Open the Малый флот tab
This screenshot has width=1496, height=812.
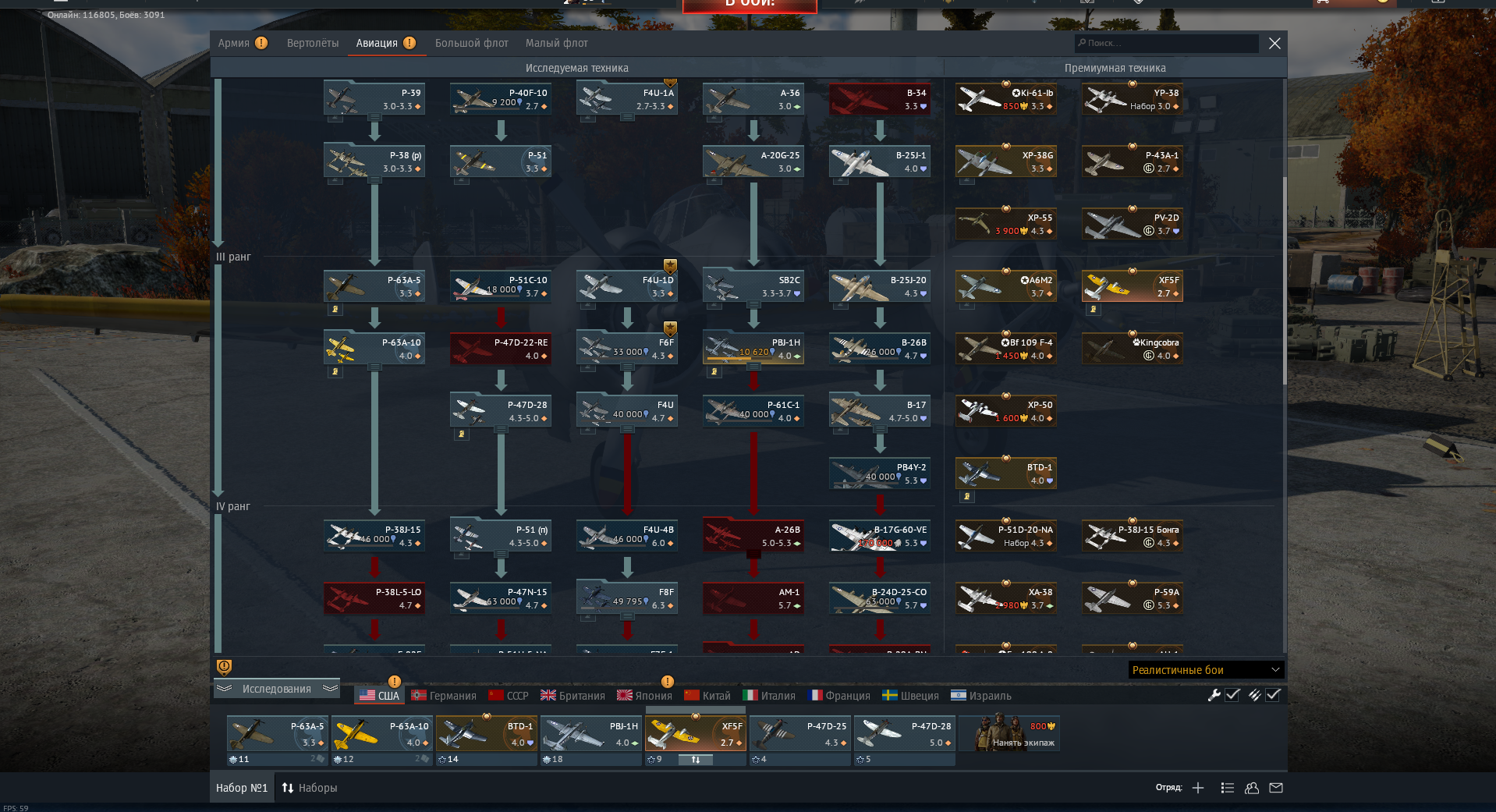point(556,43)
